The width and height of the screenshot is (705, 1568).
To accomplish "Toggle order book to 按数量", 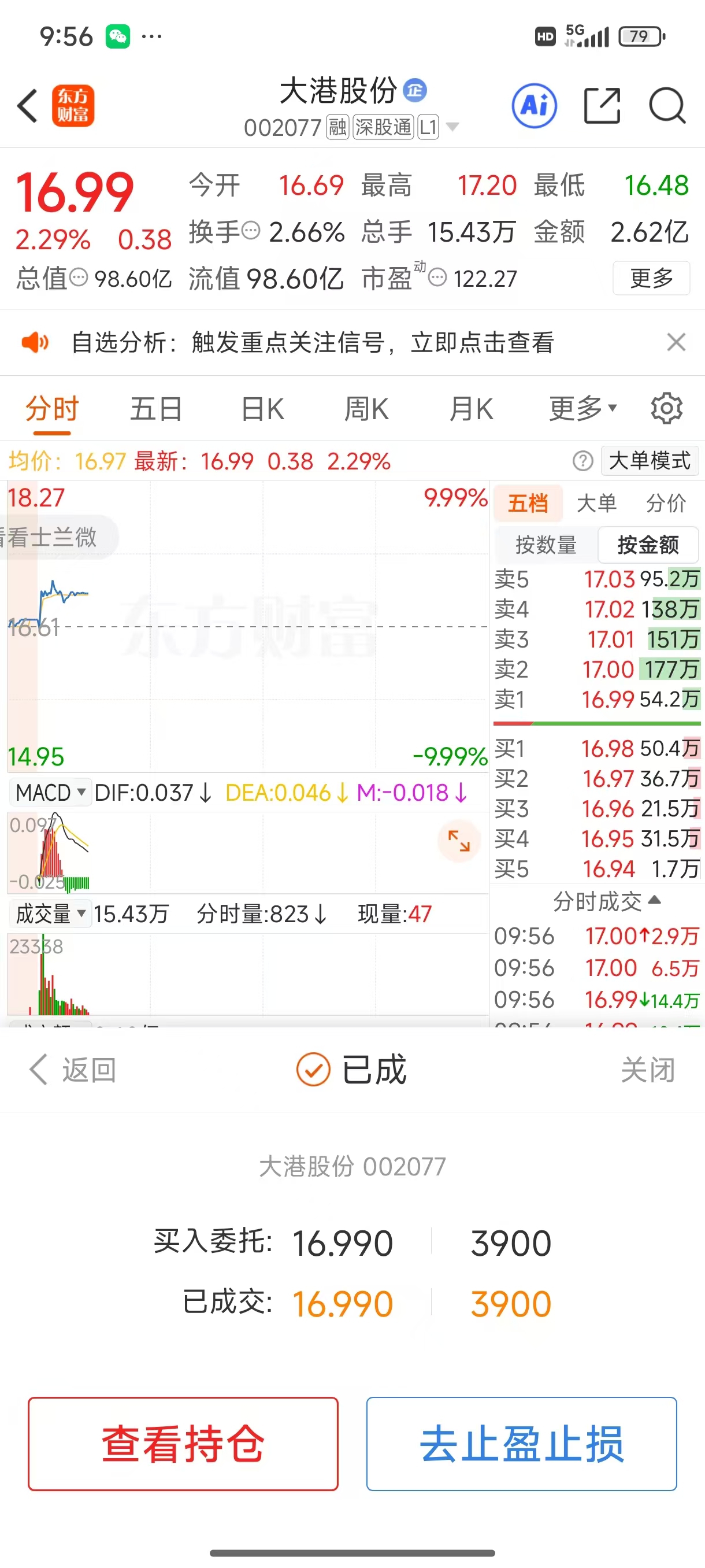I will point(546,544).
